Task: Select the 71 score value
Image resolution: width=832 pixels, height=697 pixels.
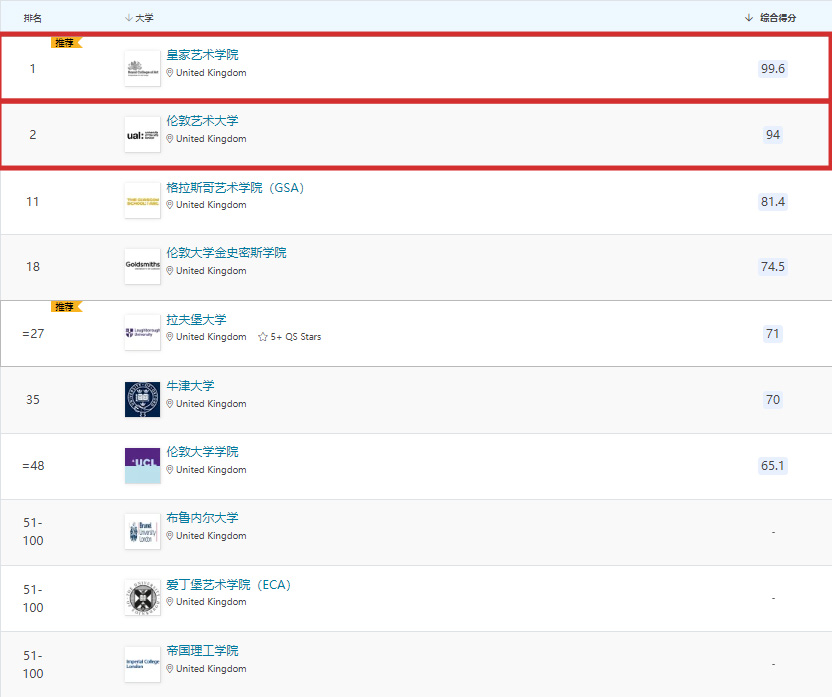Action: 773,334
